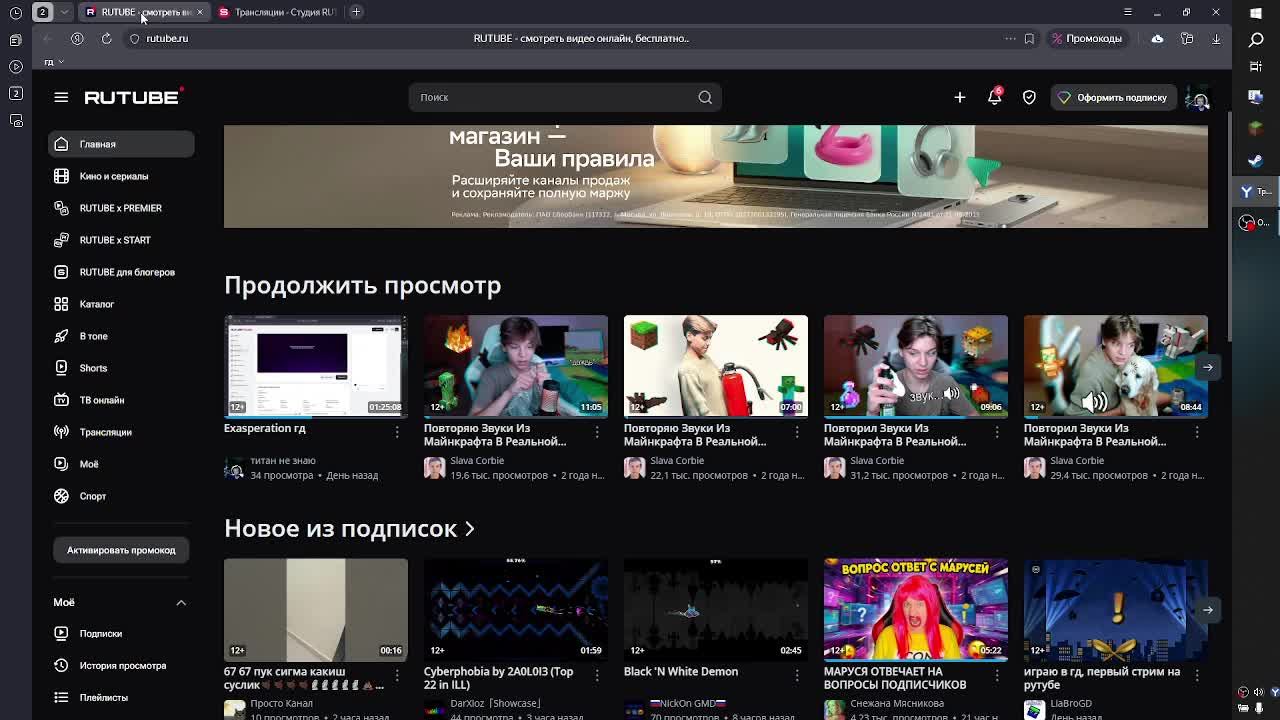Go to Главная in sidebar

121,144
